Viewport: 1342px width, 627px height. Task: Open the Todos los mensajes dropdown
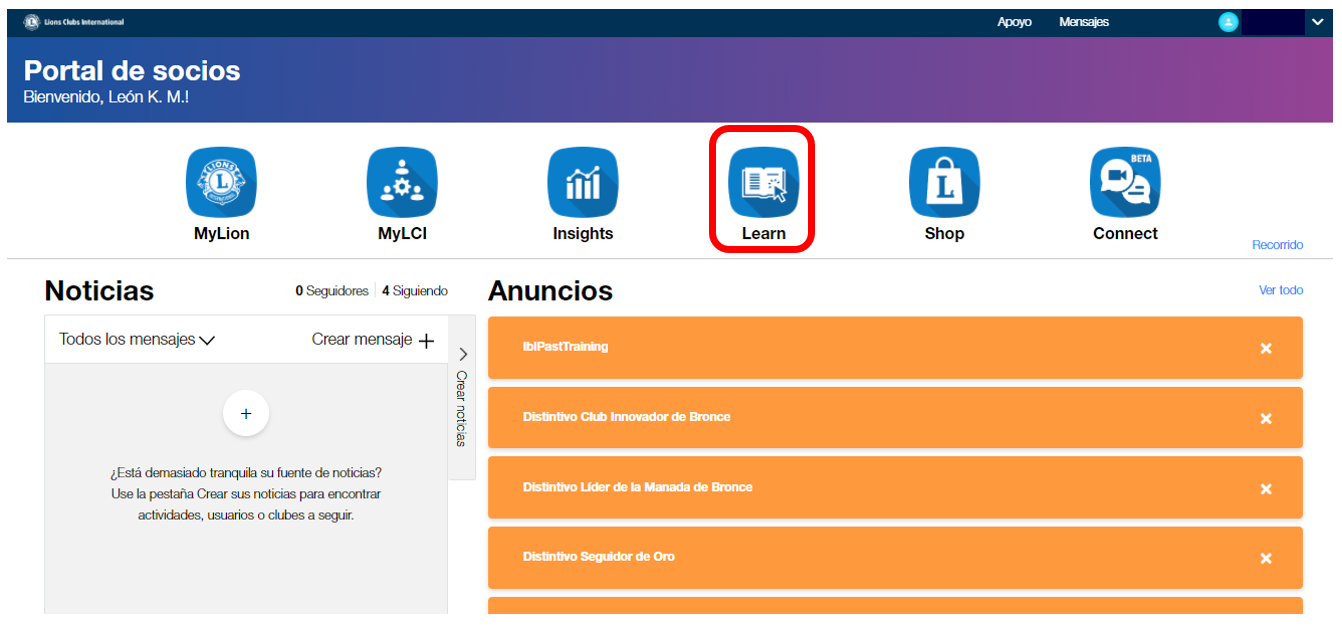pyautogui.click(x=137, y=340)
